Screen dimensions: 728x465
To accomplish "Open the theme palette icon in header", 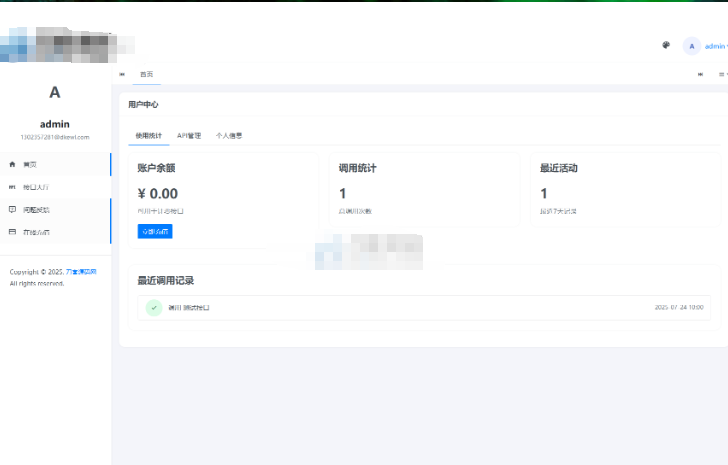I will click(x=666, y=45).
